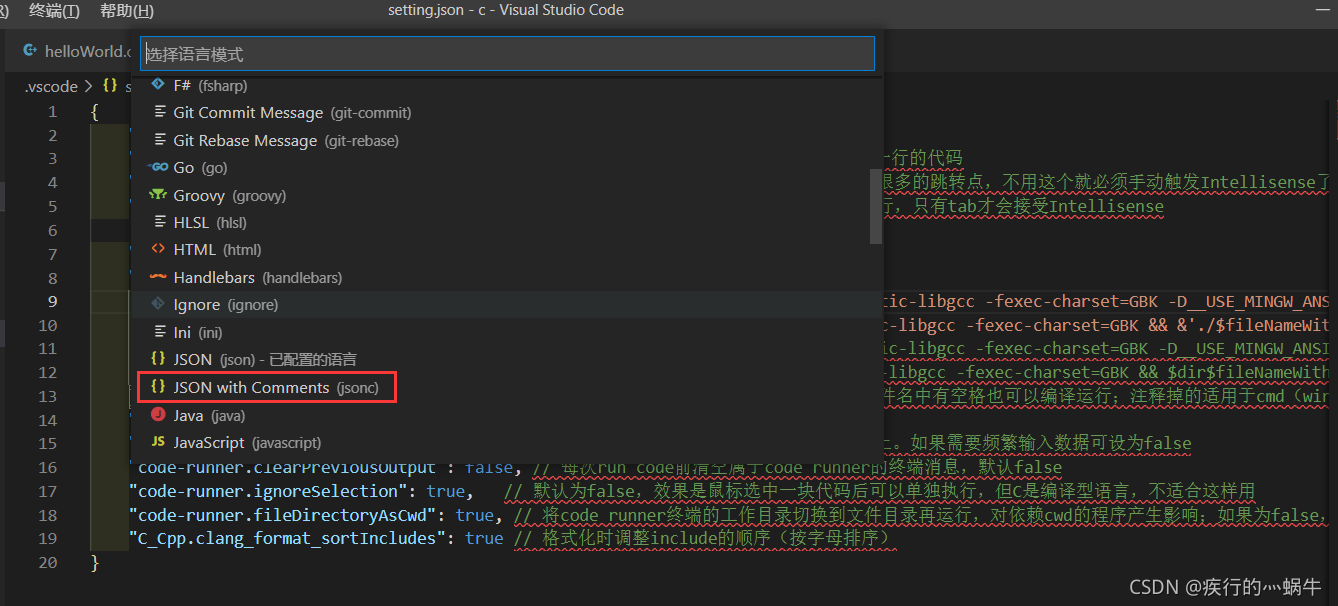Click line number 20 in gutter
This screenshot has width=1338, height=606.
(x=47, y=563)
